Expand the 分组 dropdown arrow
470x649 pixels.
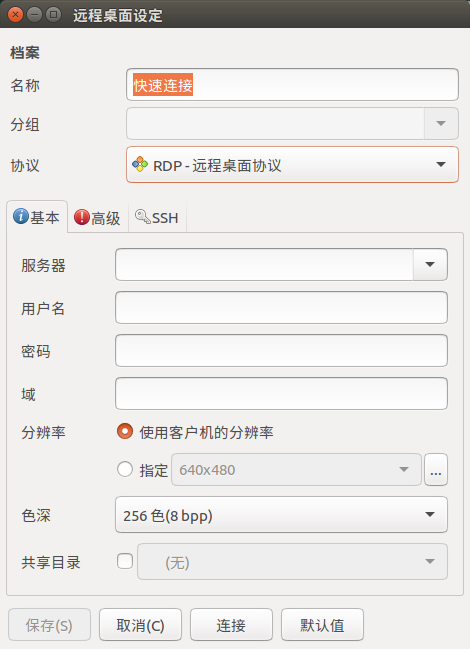point(441,123)
